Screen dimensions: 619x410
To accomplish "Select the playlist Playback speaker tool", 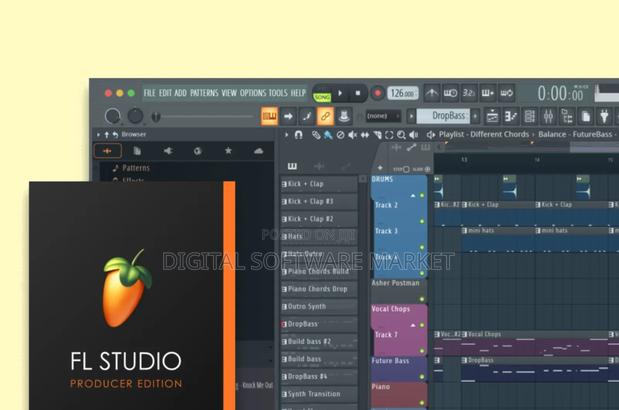I will point(413,135).
